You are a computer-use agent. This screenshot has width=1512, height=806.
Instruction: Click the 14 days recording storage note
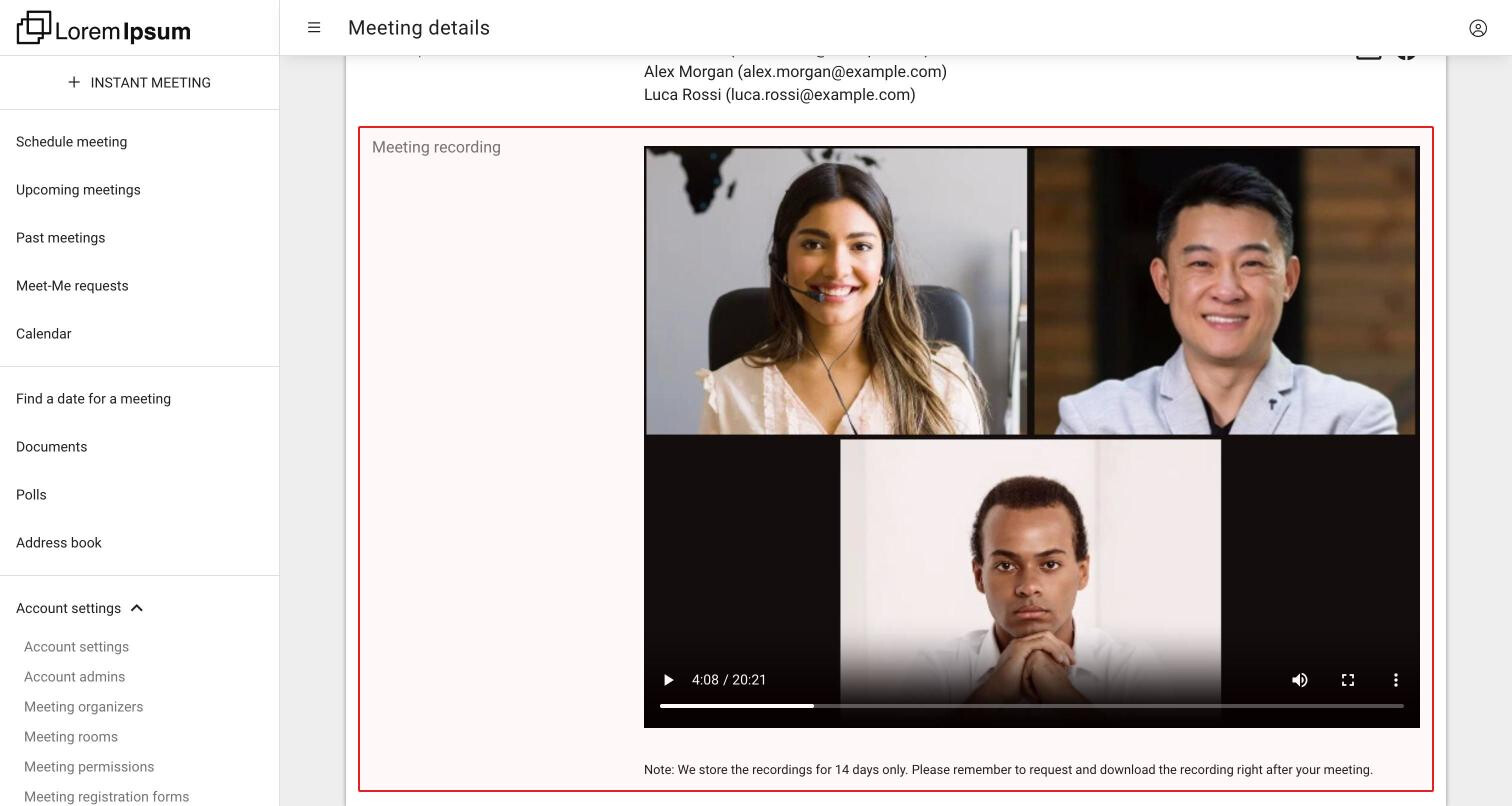click(x=1008, y=770)
